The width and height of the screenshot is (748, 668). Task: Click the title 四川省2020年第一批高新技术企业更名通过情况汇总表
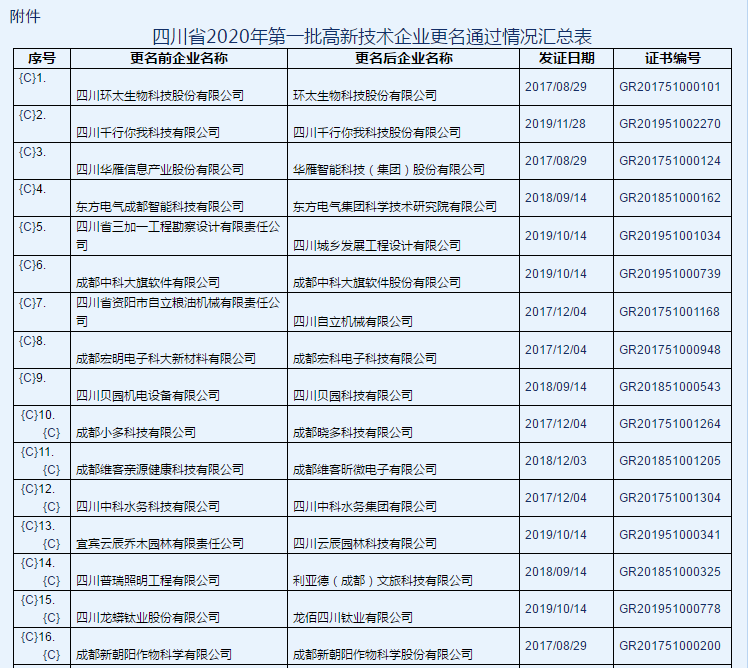[x=372, y=37]
